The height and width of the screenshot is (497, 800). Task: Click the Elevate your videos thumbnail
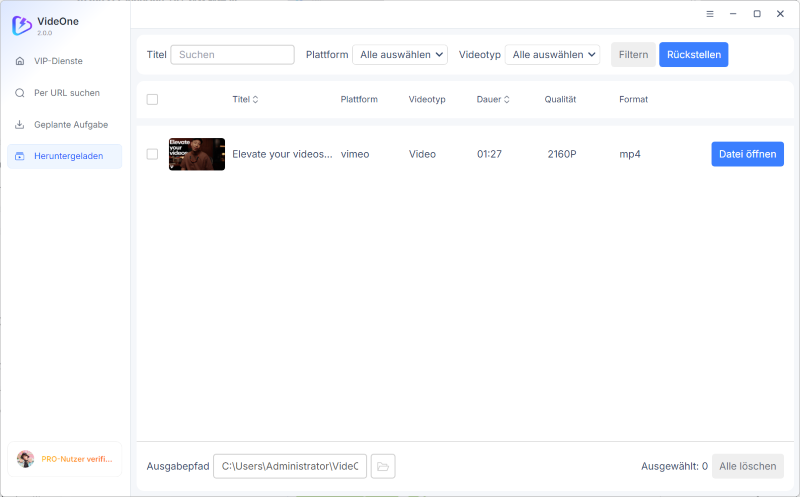(197, 154)
